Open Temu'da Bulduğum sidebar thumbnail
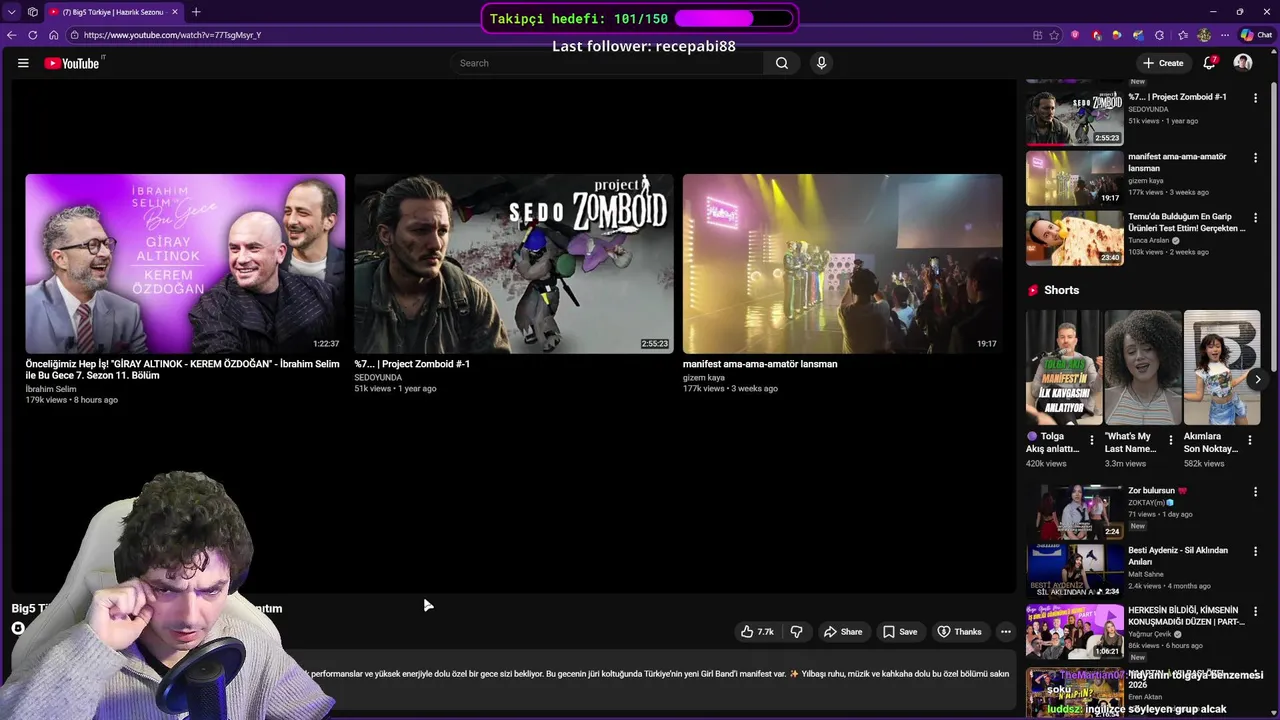 [x=1074, y=238]
